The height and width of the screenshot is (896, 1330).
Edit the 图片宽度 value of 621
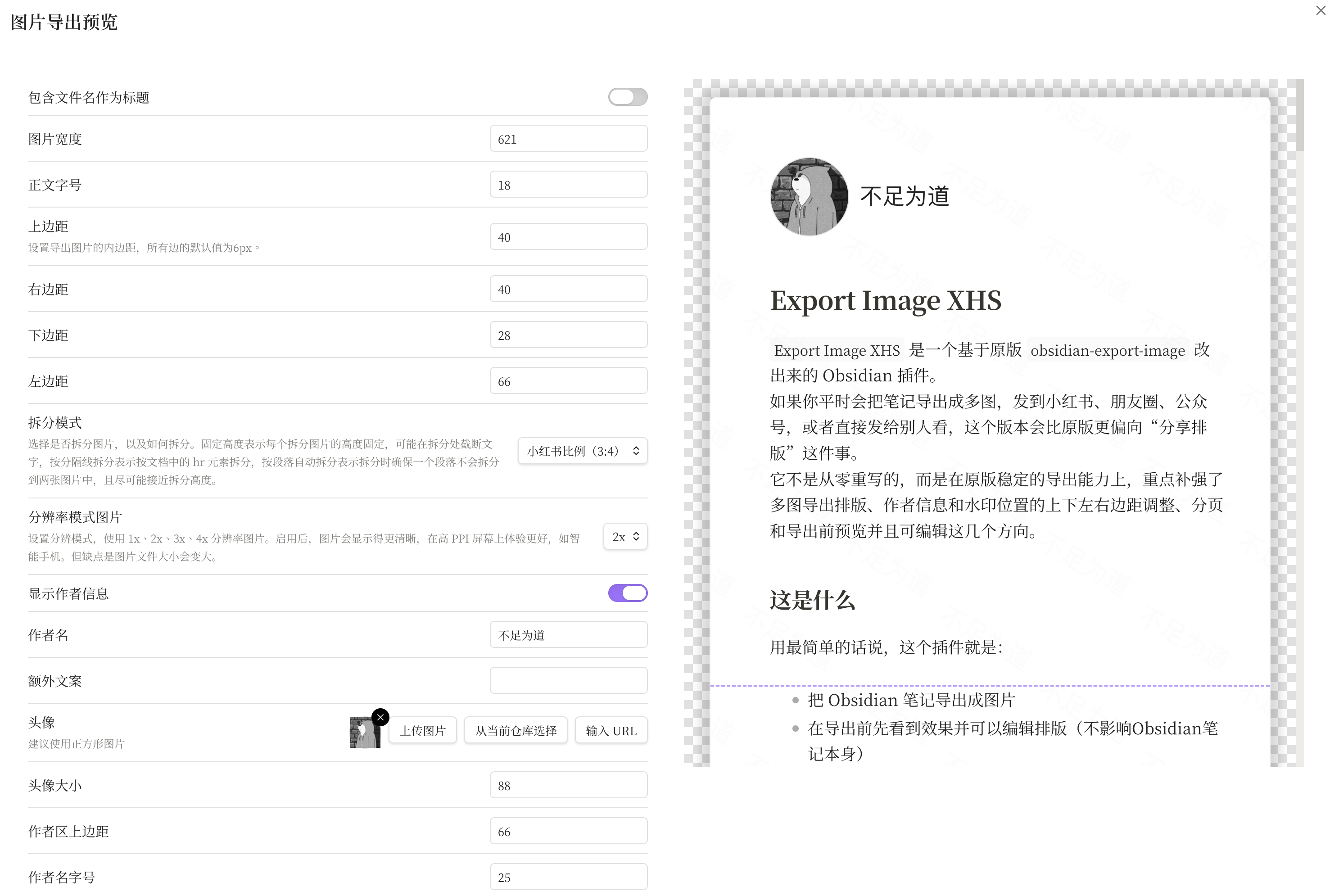568,138
